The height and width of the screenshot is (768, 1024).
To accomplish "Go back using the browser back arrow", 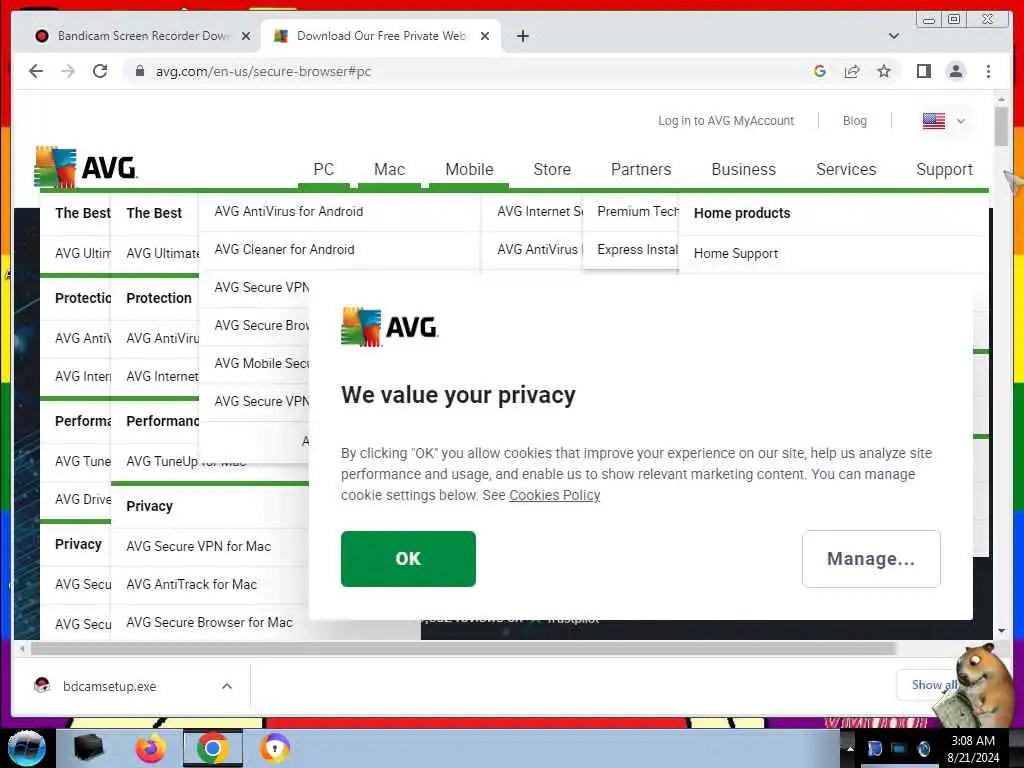I will coord(36,71).
